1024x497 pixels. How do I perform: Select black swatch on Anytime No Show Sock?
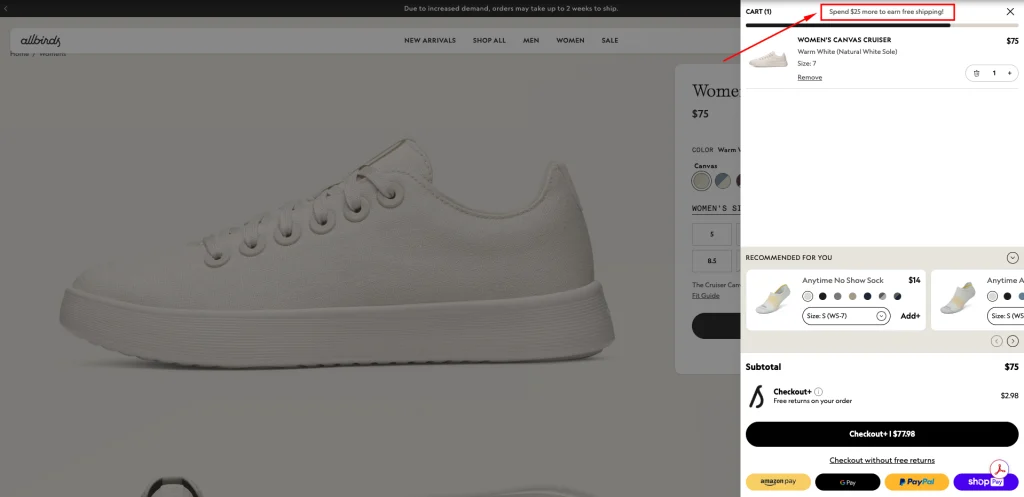pos(823,296)
